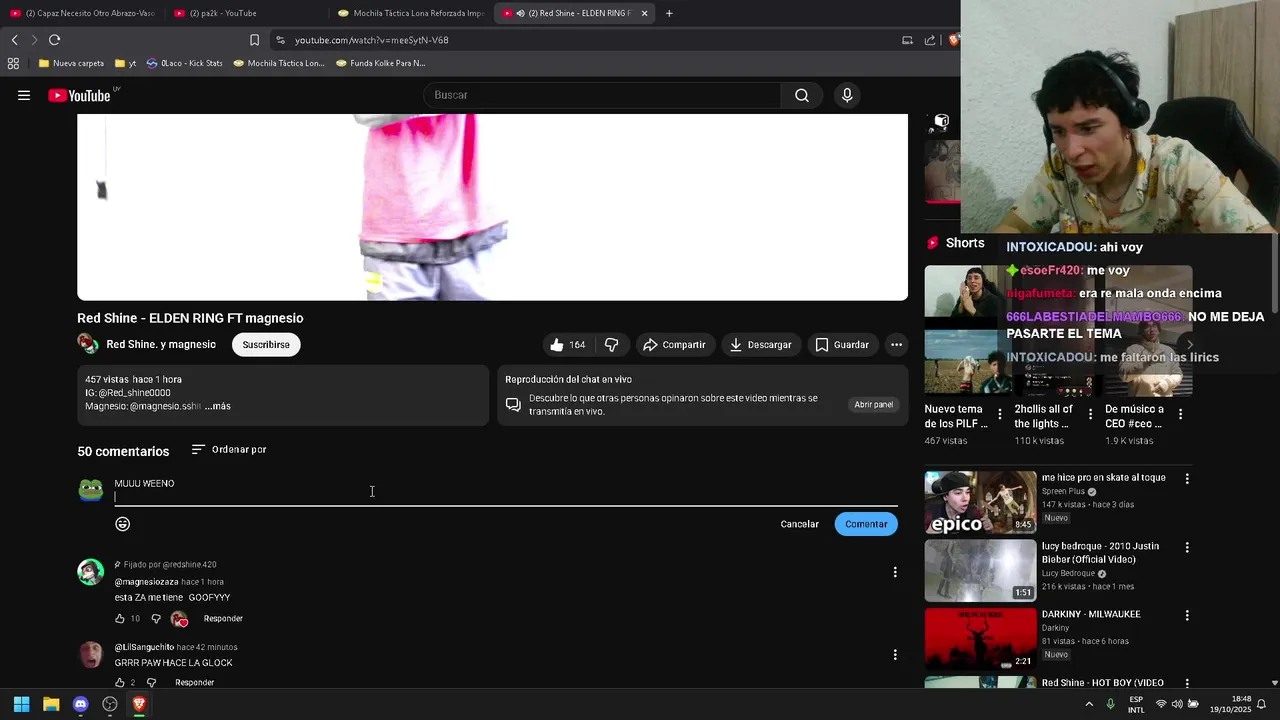Click the search magnifier button
Viewport: 1280px width, 720px height.
tap(802, 95)
